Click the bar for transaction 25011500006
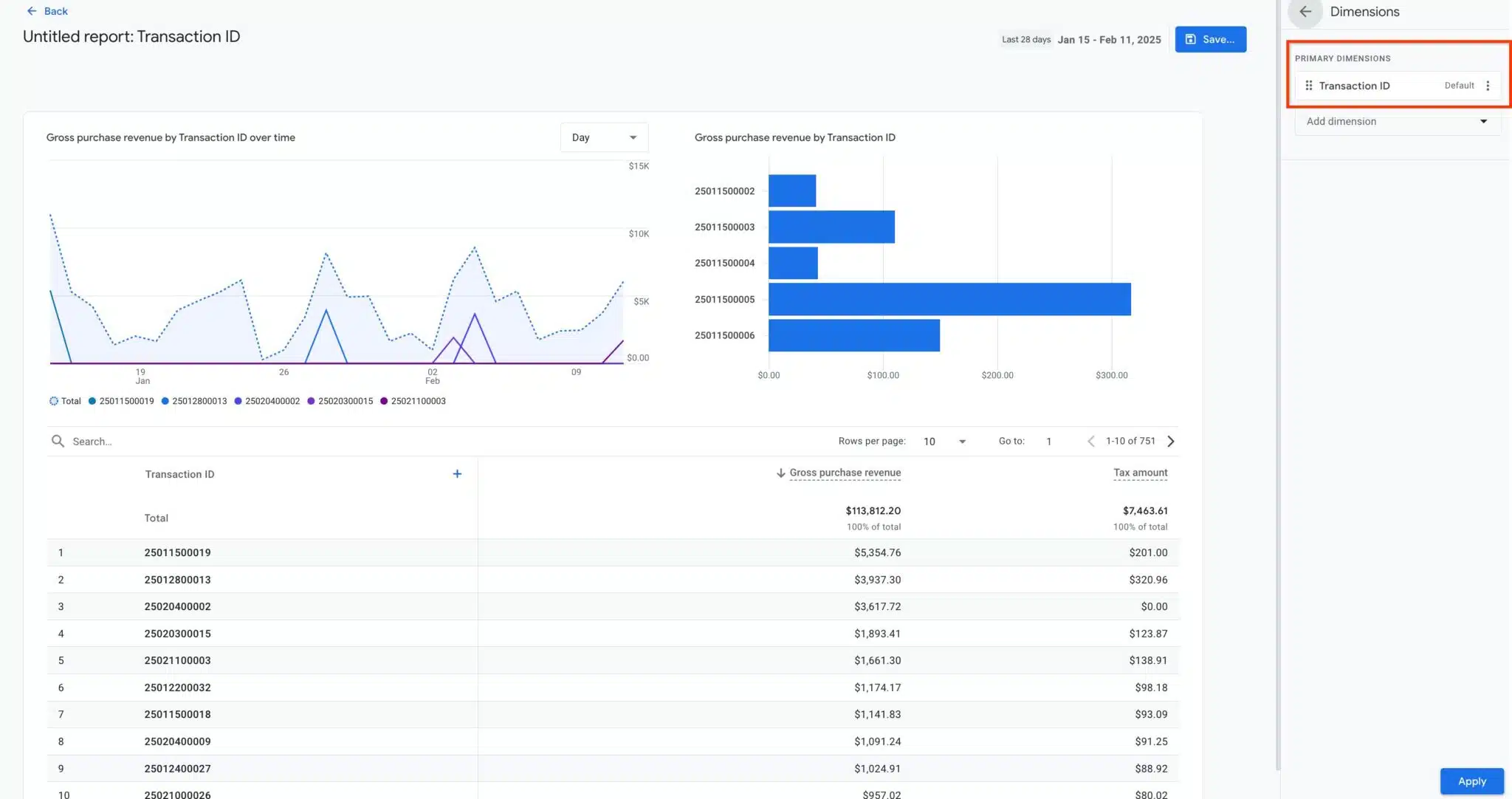Viewport: 1512px width, 799px height. (854, 335)
